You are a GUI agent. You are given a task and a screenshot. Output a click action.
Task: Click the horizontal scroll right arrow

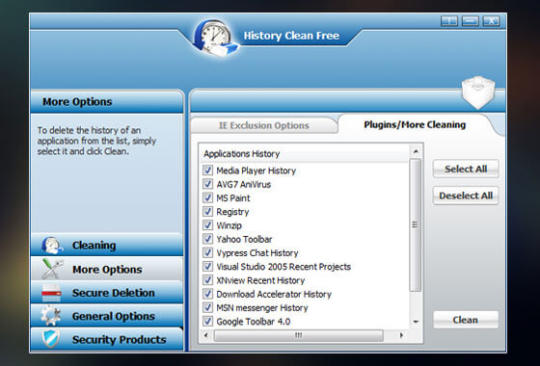[401, 335]
